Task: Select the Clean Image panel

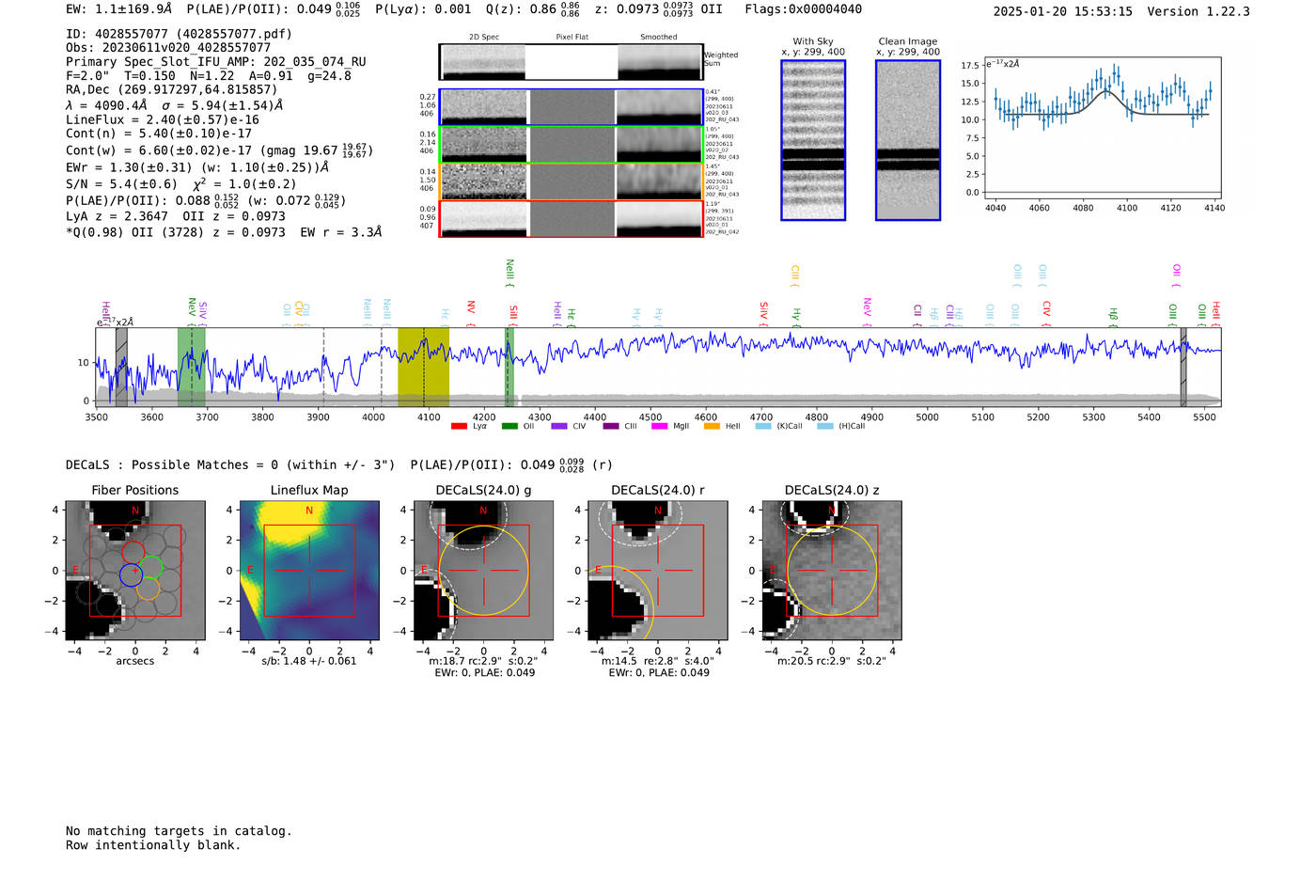Action: click(908, 140)
